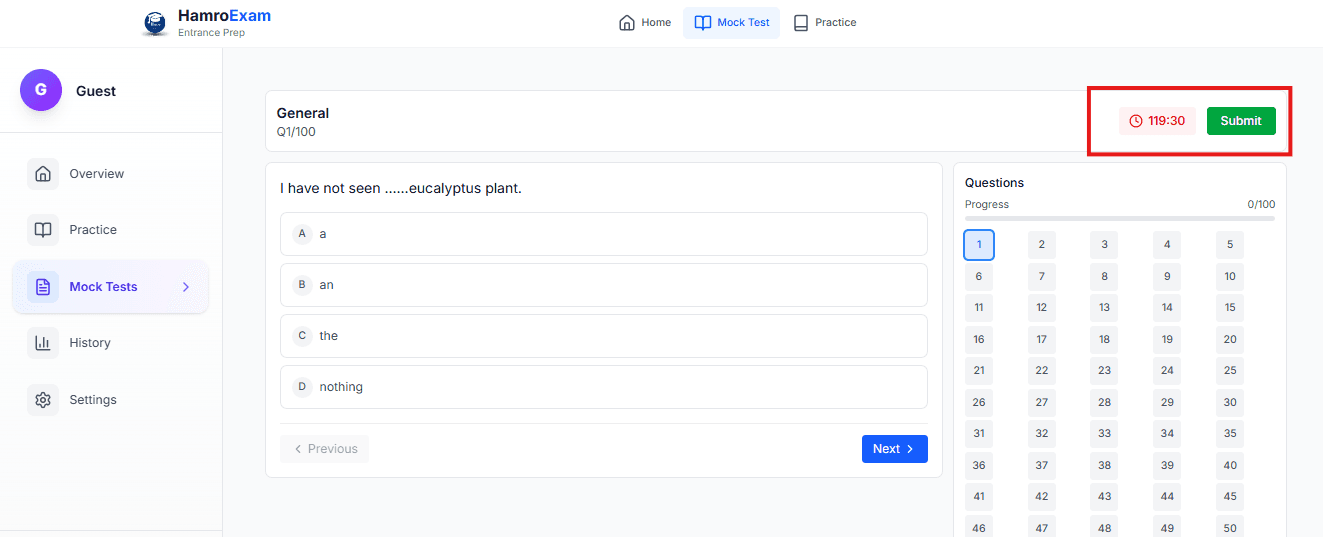Screen dimensions: 1323x537
Task: Open Settings in the sidebar
Action: pos(110,400)
